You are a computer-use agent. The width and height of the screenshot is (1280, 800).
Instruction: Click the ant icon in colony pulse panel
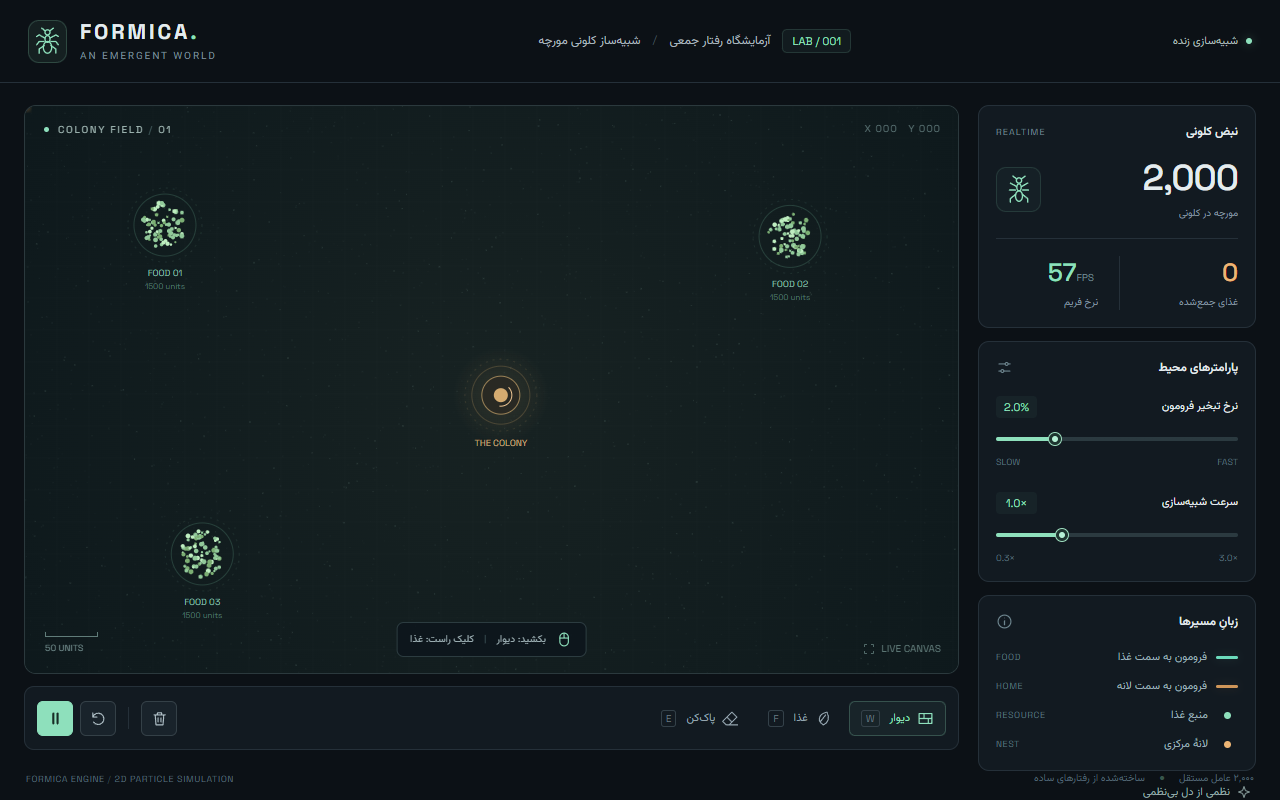click(1018, 189)
